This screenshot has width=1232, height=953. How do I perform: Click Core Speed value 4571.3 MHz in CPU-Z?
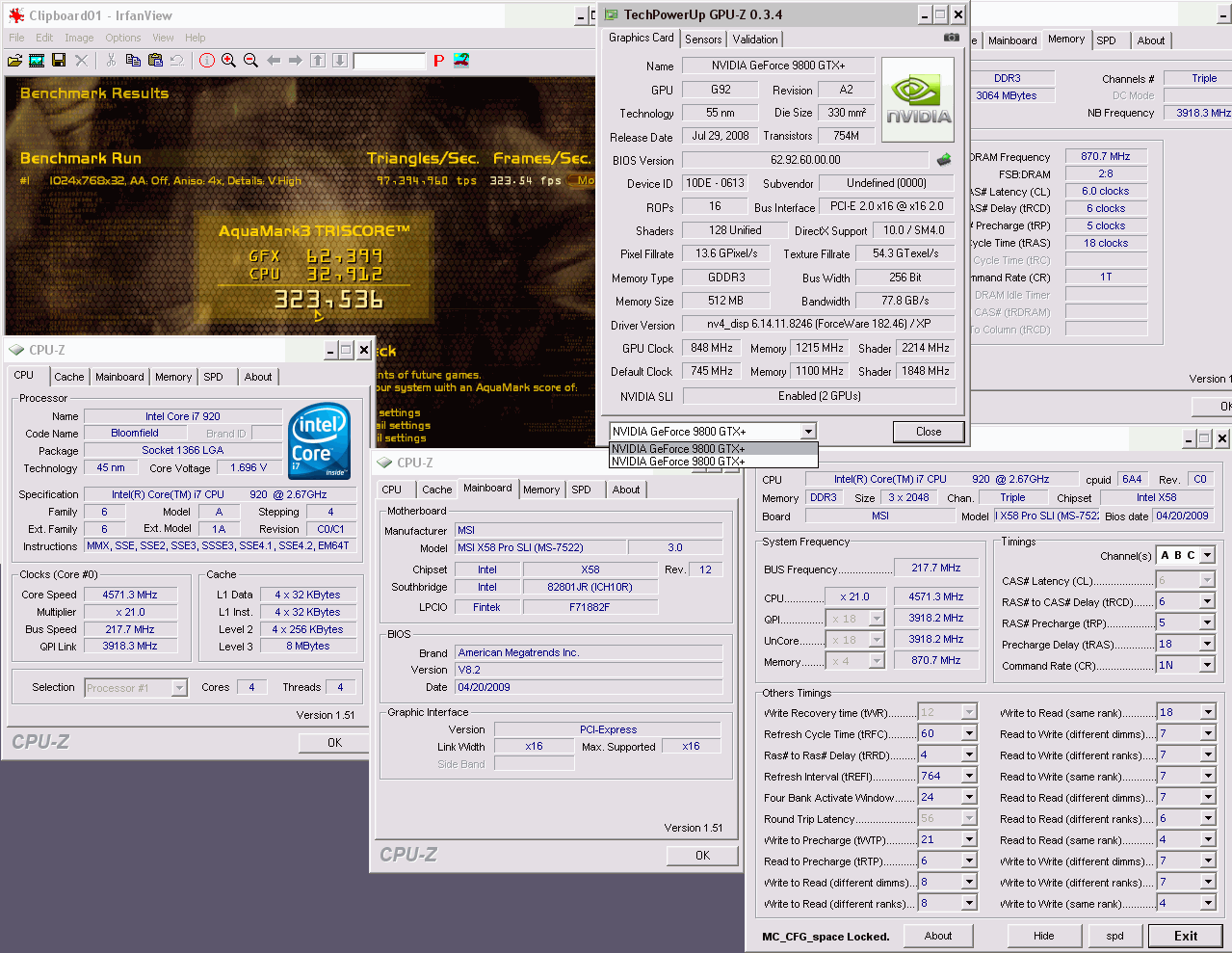(130, 595)
